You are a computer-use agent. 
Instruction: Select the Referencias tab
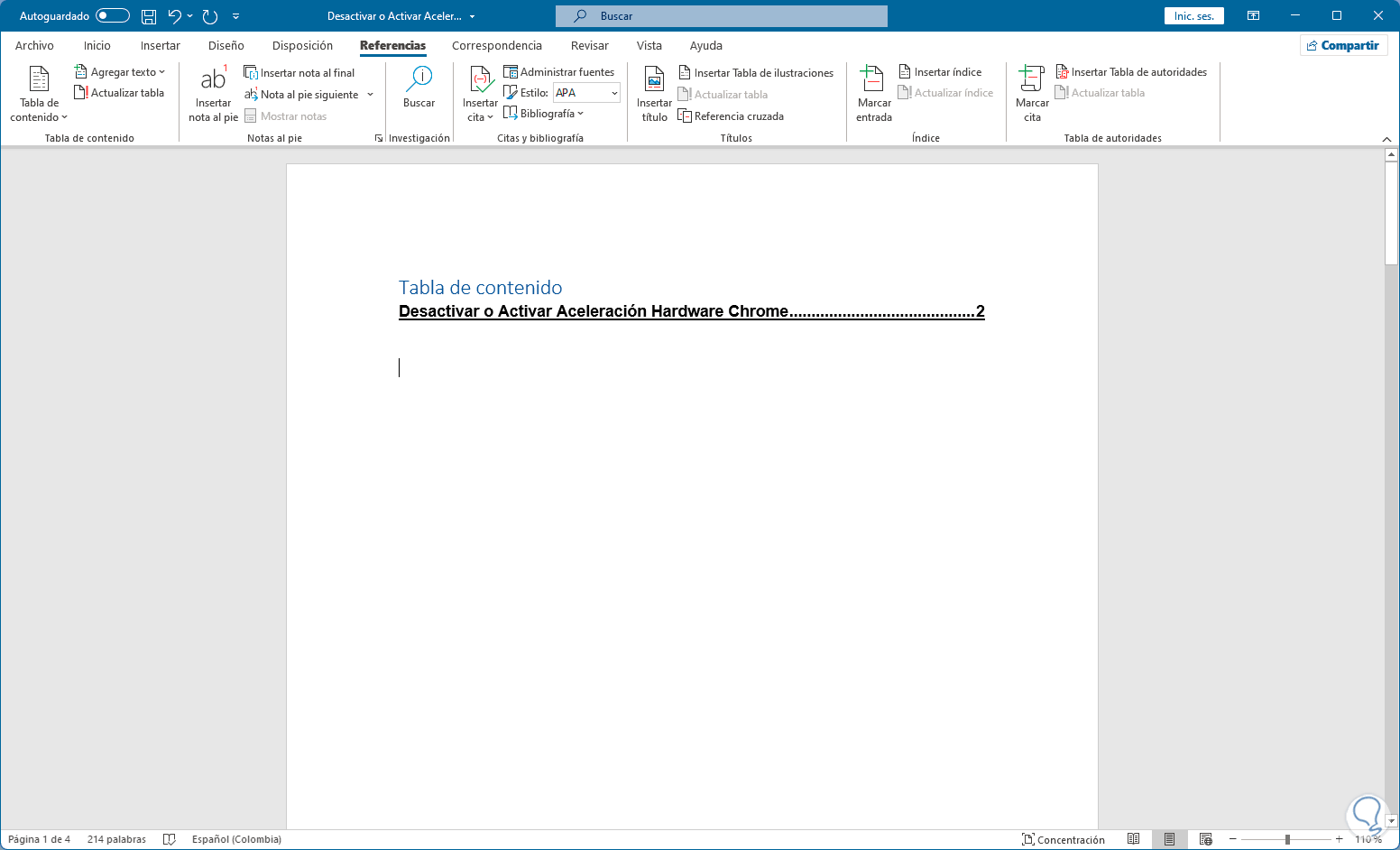click(x=392, y=46)
